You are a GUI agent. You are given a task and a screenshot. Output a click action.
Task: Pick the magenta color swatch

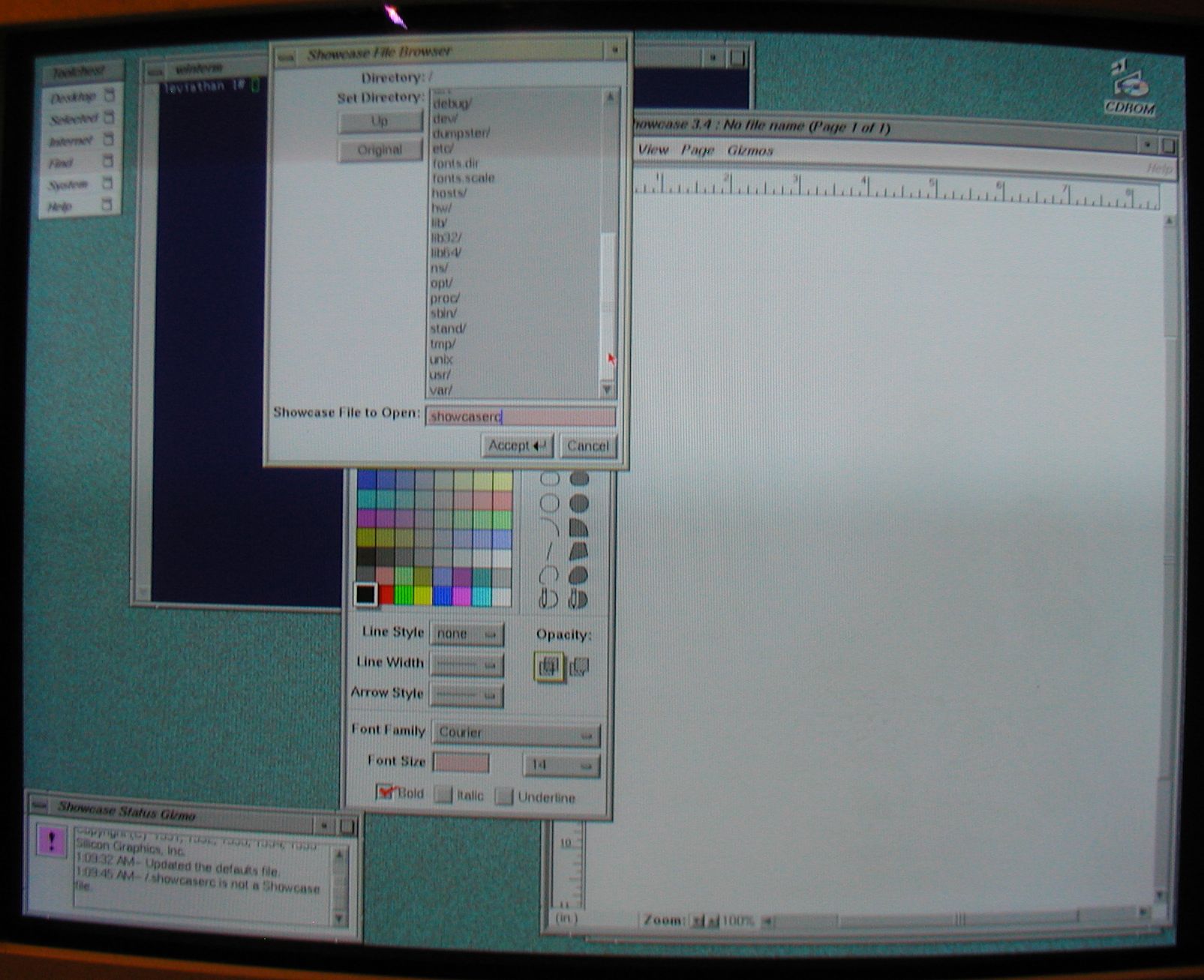coord(462,597)
